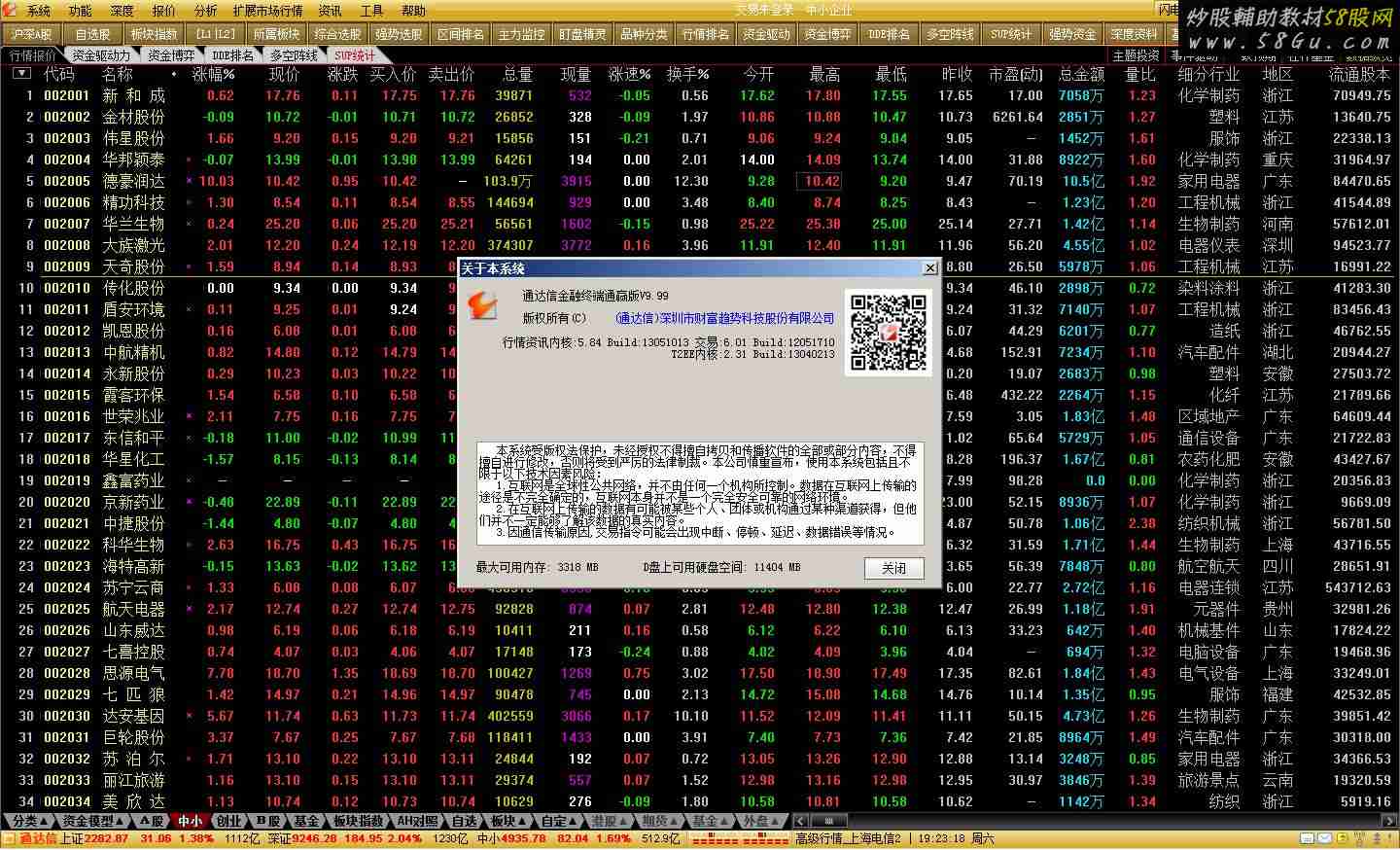Select the SUP统计 sub-tab
The width and height of the screenshot is (1400, 850).
[355, 55]
